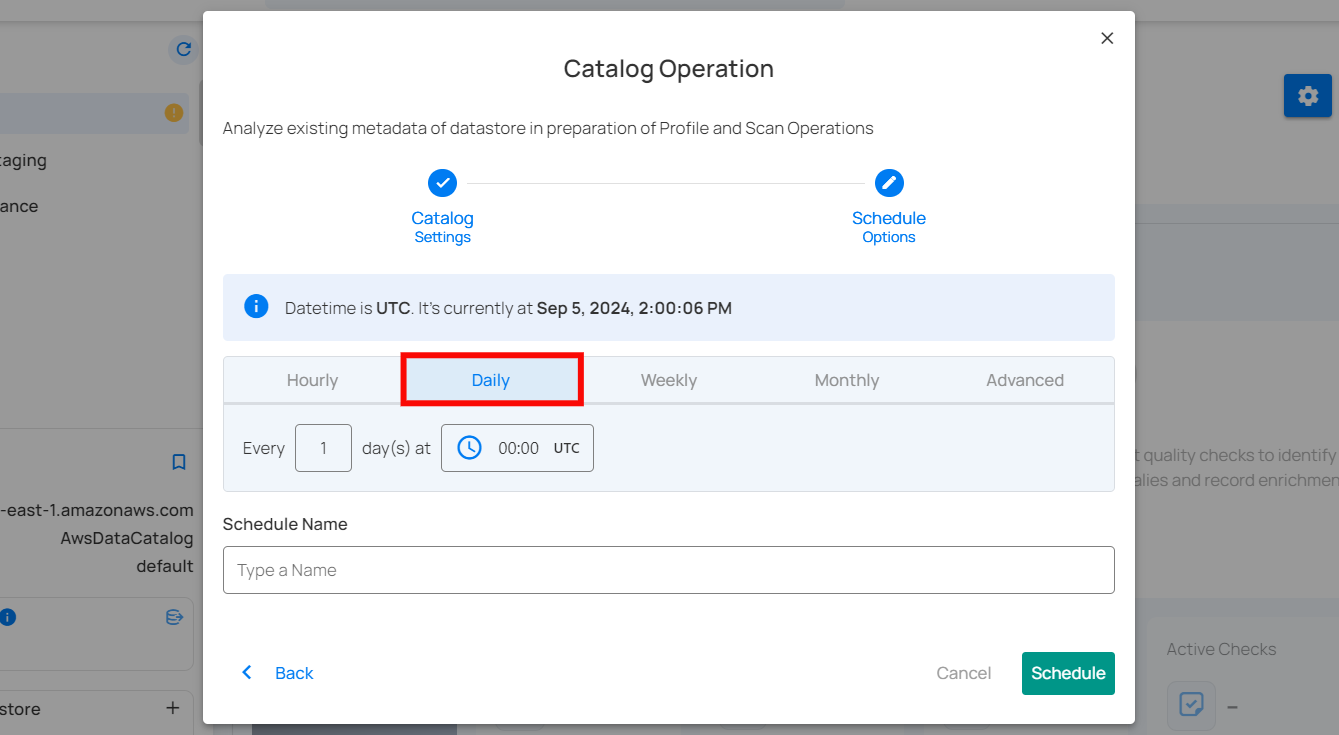Click the Cancel button
Viewport: 1339px width, 735px height.
(964, 673)
